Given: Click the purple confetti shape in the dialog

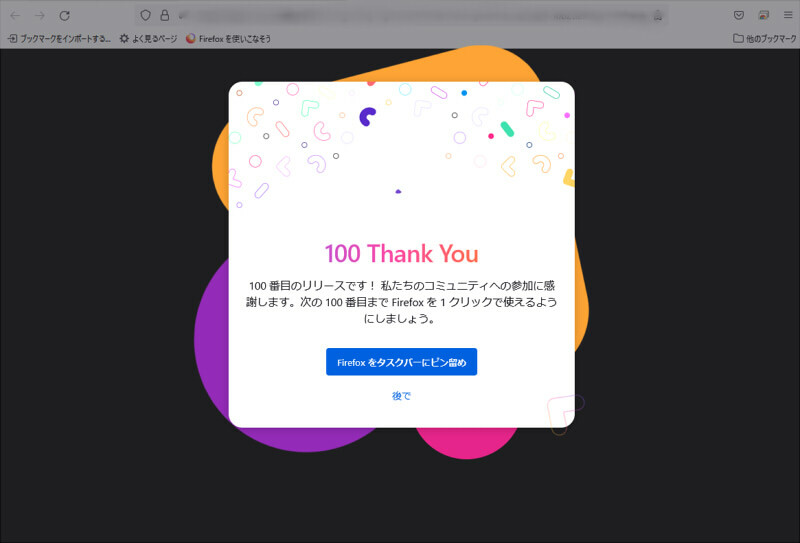Looking at the screenshot, I should [367, 116].
